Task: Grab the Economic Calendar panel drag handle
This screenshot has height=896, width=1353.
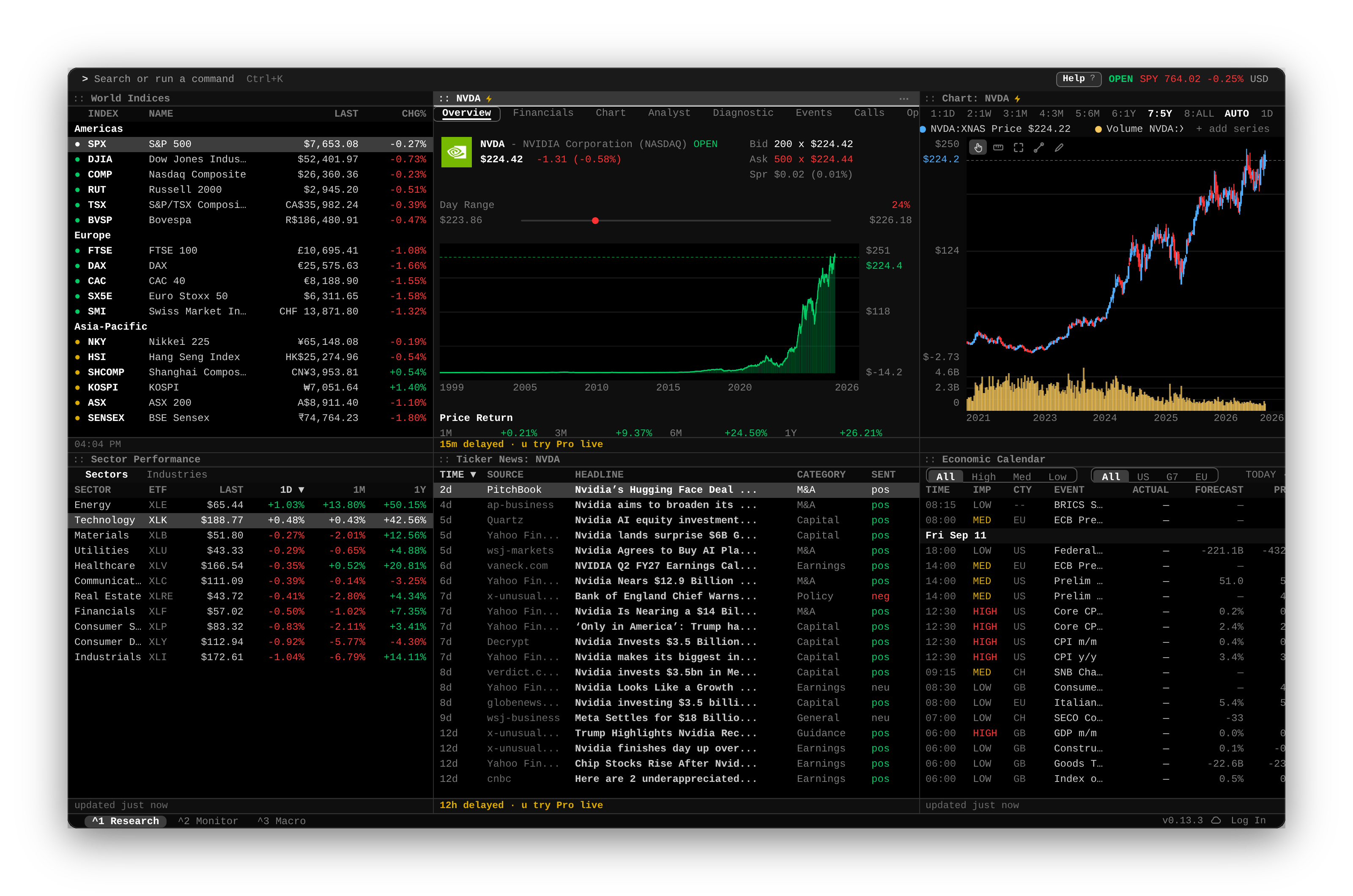Action: (930, 459)
